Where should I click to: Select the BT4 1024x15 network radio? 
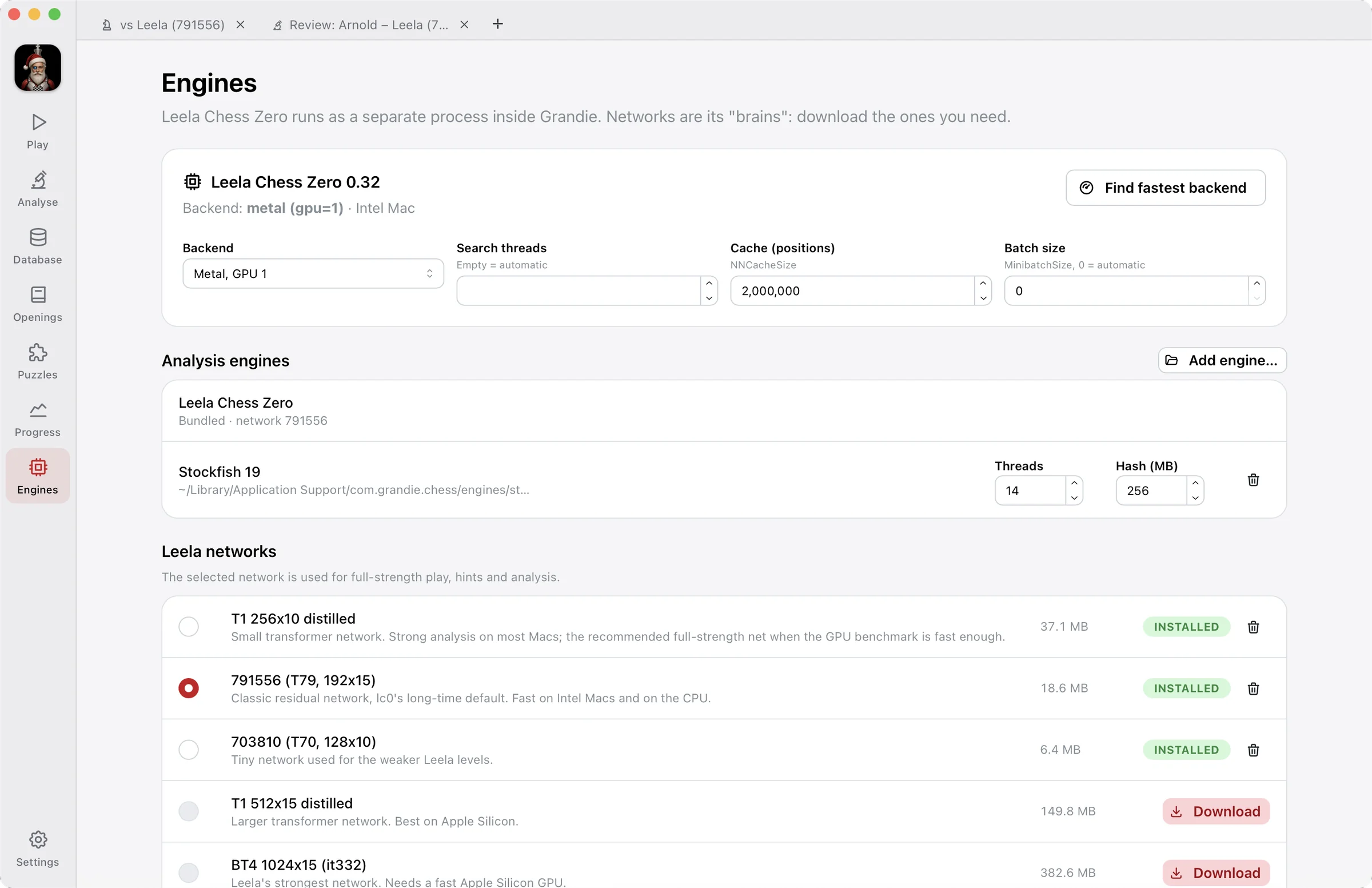189,873
